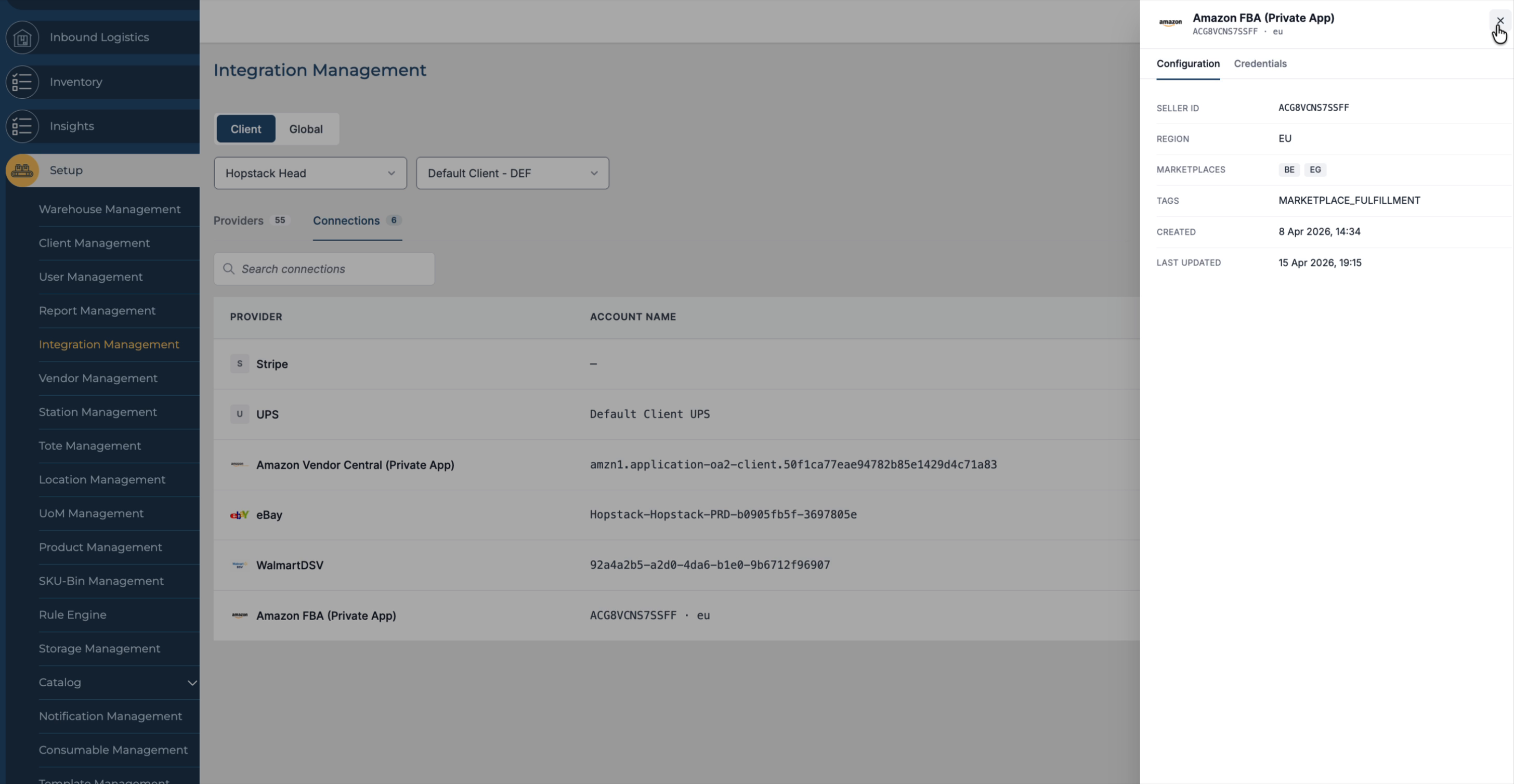This screenshot has height=784, width=1514.
Task: Select the Configuration tab
Action: tap(1188, 63)
